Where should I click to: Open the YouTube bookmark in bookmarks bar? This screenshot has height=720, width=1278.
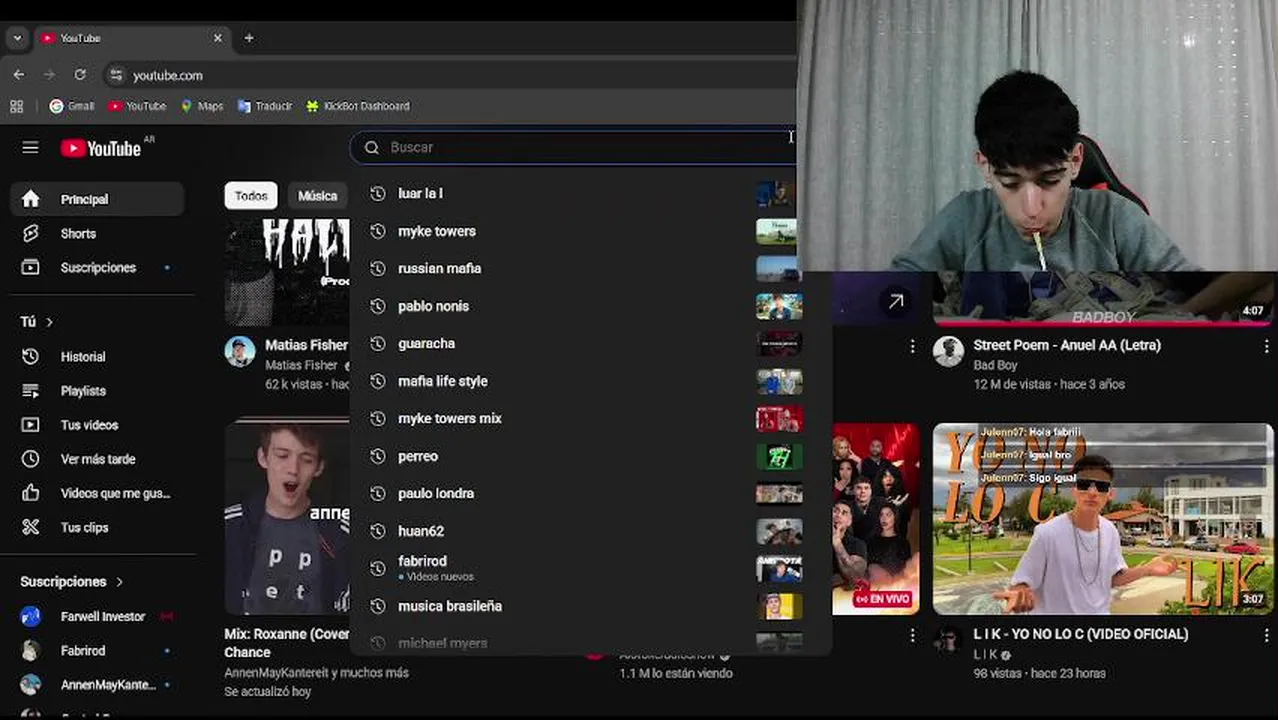click(x=137, y=106)
